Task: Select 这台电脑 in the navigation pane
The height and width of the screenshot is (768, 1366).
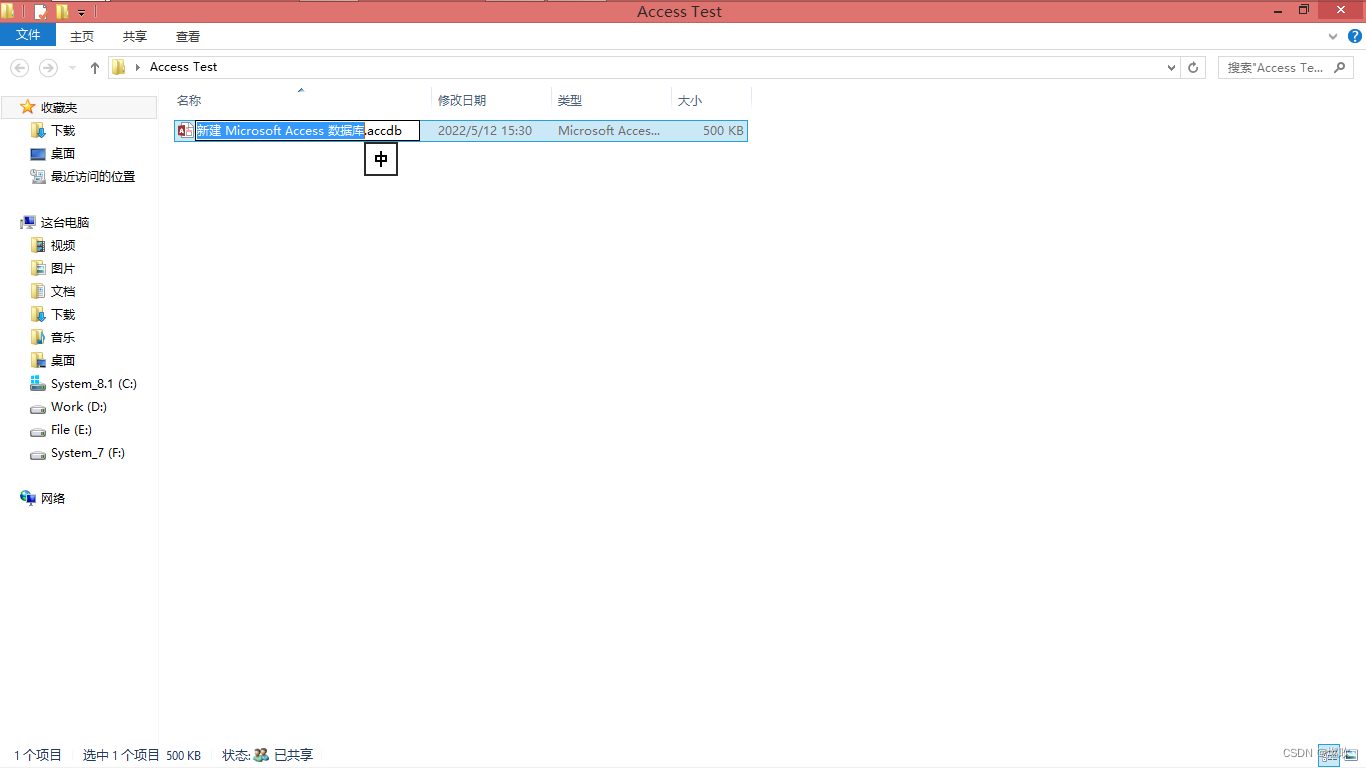Action: point(65,222)
